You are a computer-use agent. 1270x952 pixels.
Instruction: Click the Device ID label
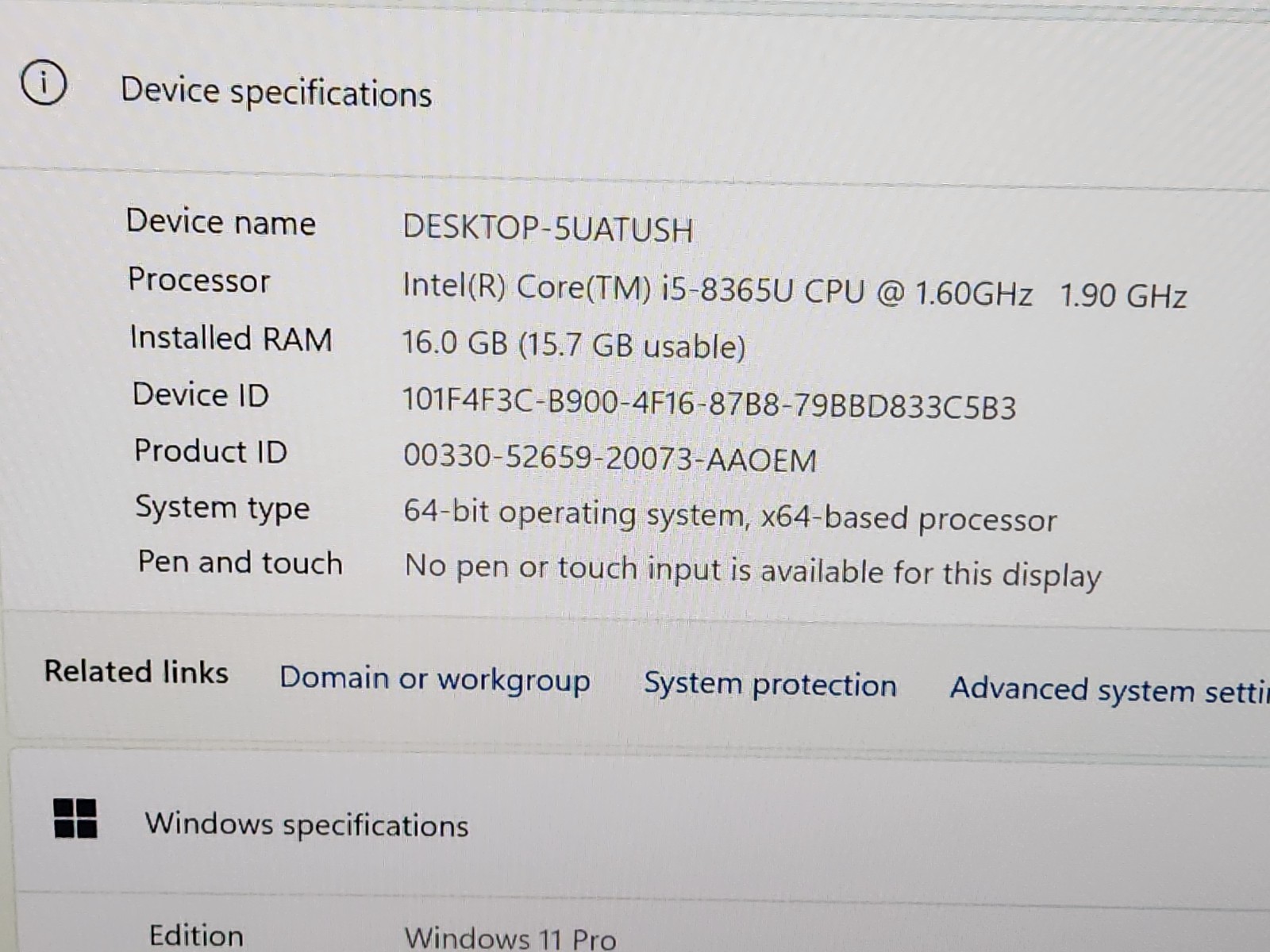pyautogui.click(x=201, y=394)
